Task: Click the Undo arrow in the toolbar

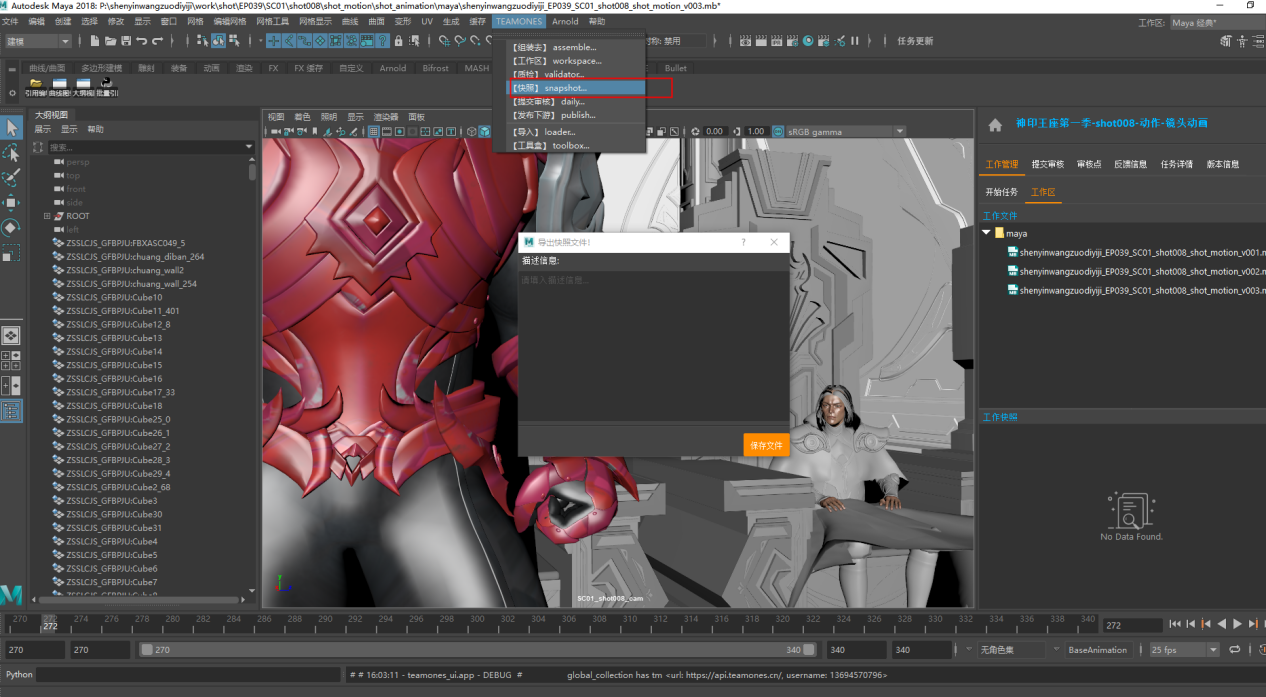Action: [x=141, y=41]
